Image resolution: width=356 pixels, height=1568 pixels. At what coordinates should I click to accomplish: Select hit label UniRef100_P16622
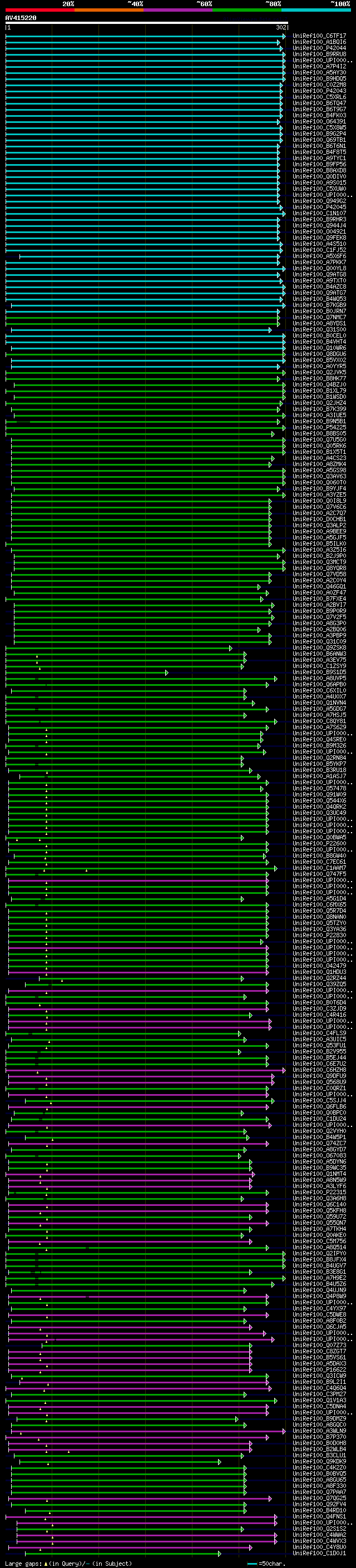pos(319,1369)
